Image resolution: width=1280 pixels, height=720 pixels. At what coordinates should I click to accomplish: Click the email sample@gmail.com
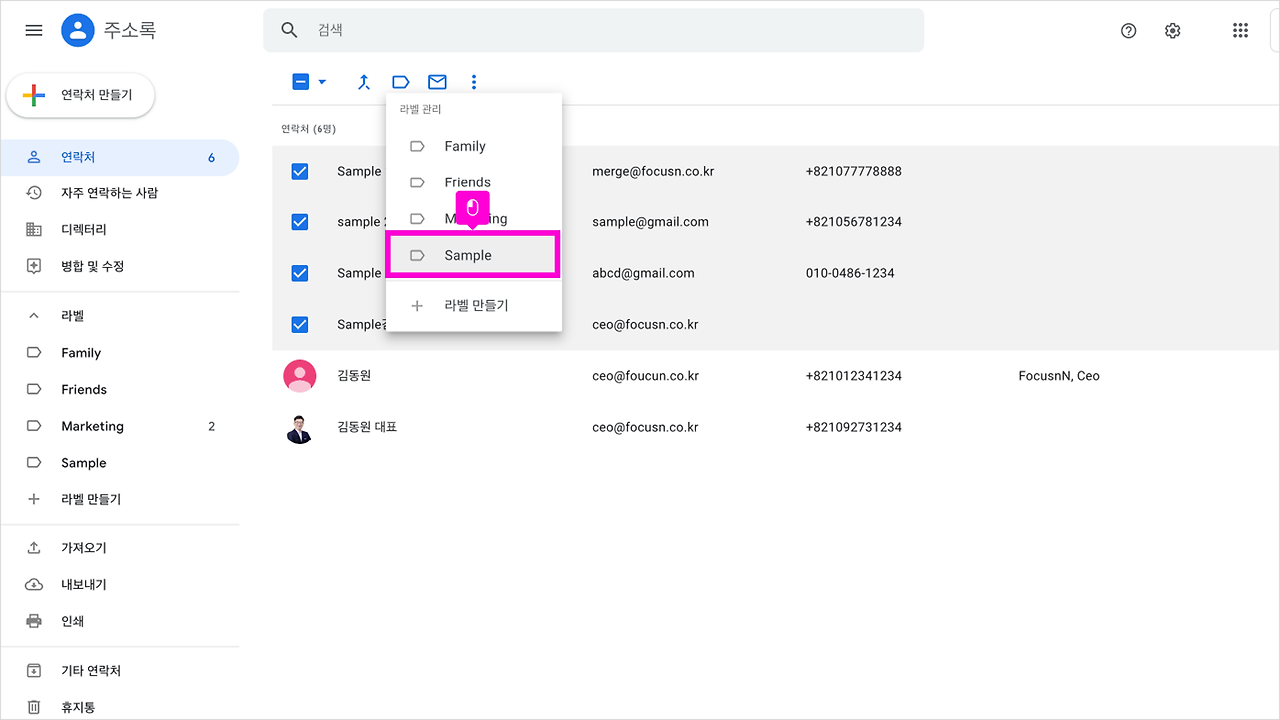[x=650, y=222]
